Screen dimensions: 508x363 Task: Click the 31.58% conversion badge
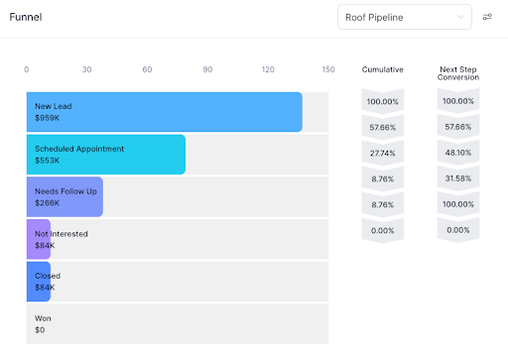pyautogui.click(x=458, y=178)
